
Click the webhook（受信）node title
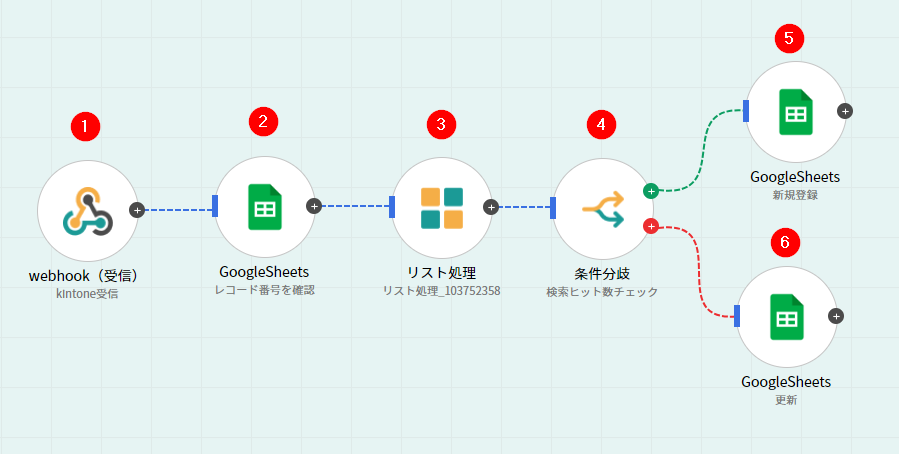[84, 276]
